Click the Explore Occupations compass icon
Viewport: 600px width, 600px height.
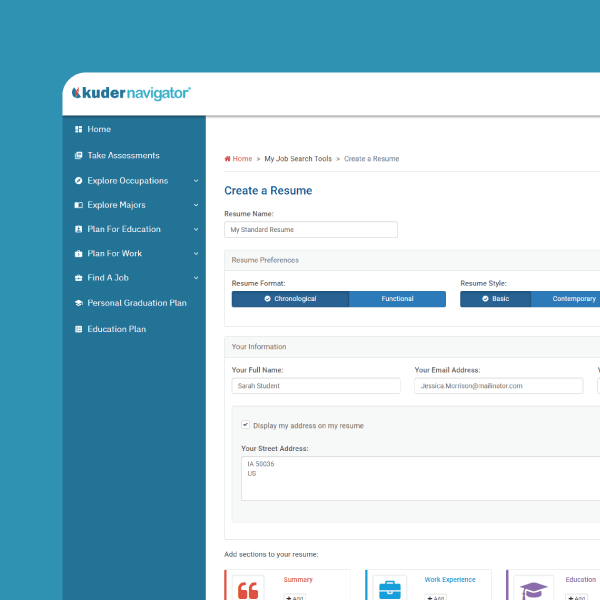coord(78,181)
